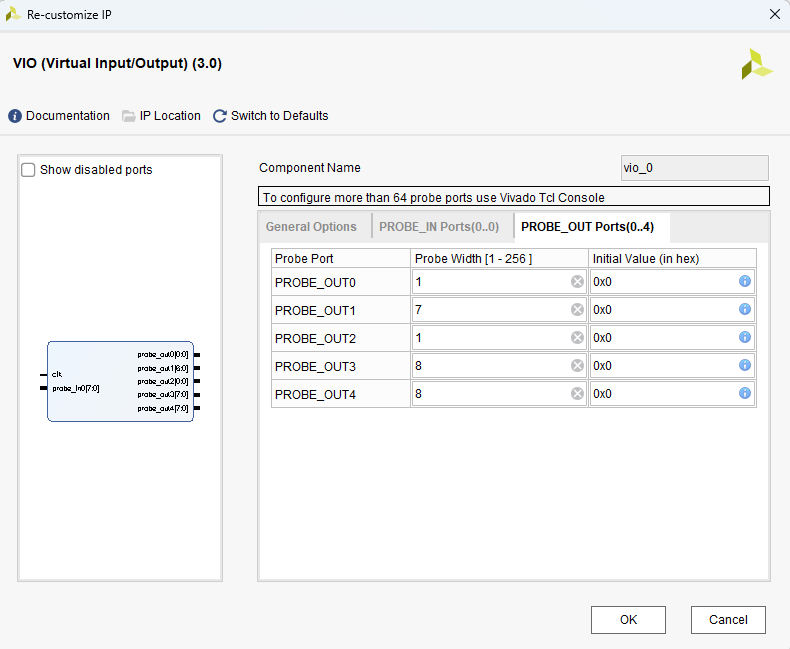Image resolution: width=790 pixels, height=649 pixels.
Task: Select the clk port in the diagram
Action: pyautogui.click(x=56, y=374)
